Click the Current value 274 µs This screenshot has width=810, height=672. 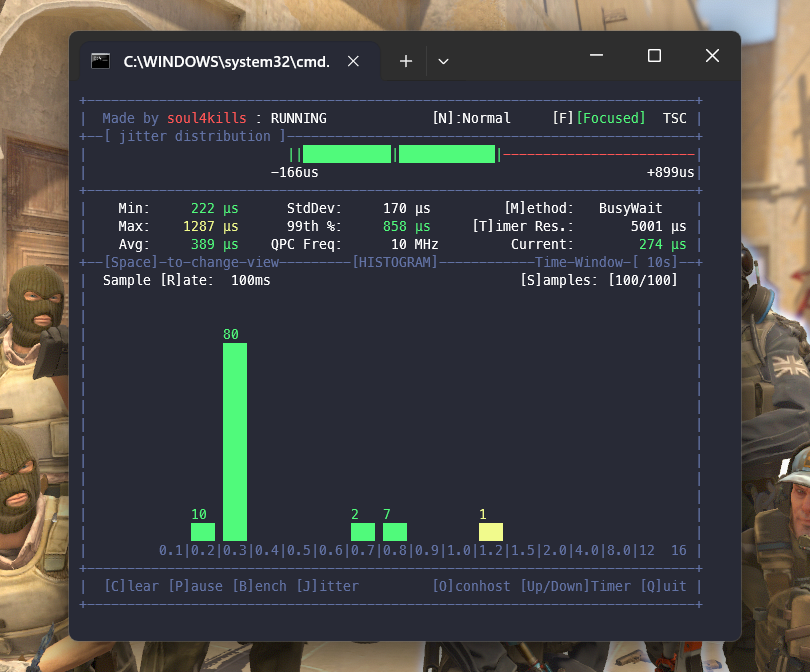(663, 244)
